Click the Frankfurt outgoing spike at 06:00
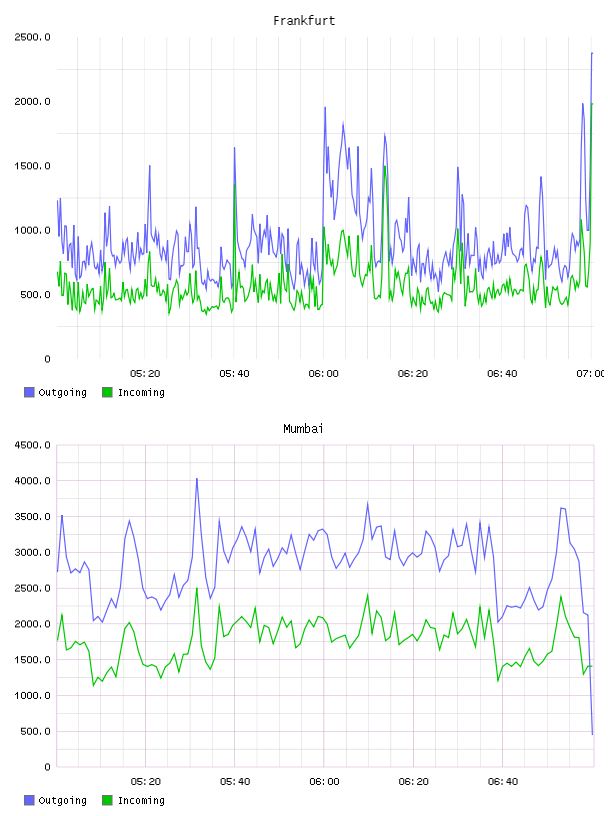 point(325,108)
